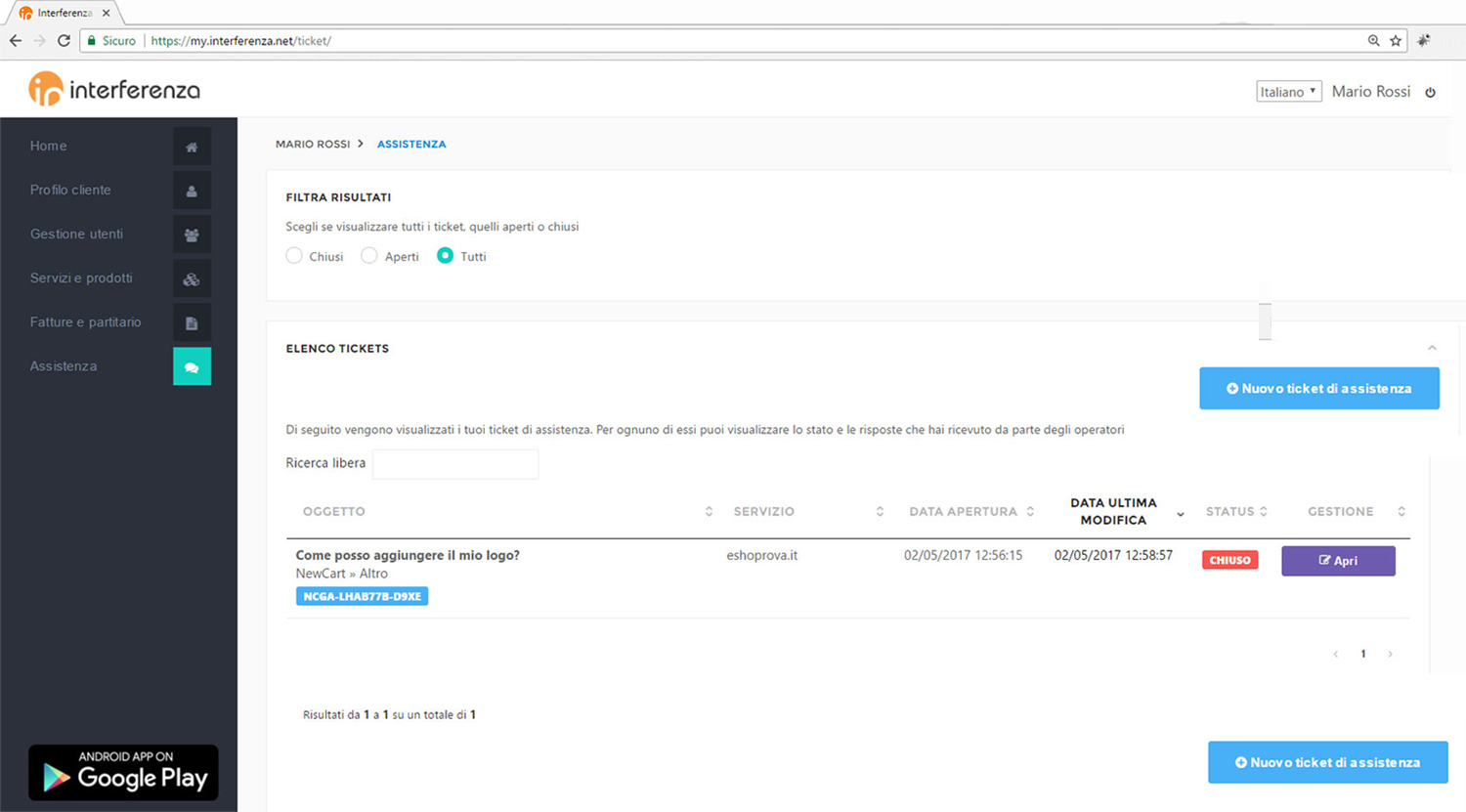The height and width of the screenshot is (812, 1466).
Task: Click the NCGA-LHAB77B-D9XE ticket code badge
Action: tap(362, 596)
